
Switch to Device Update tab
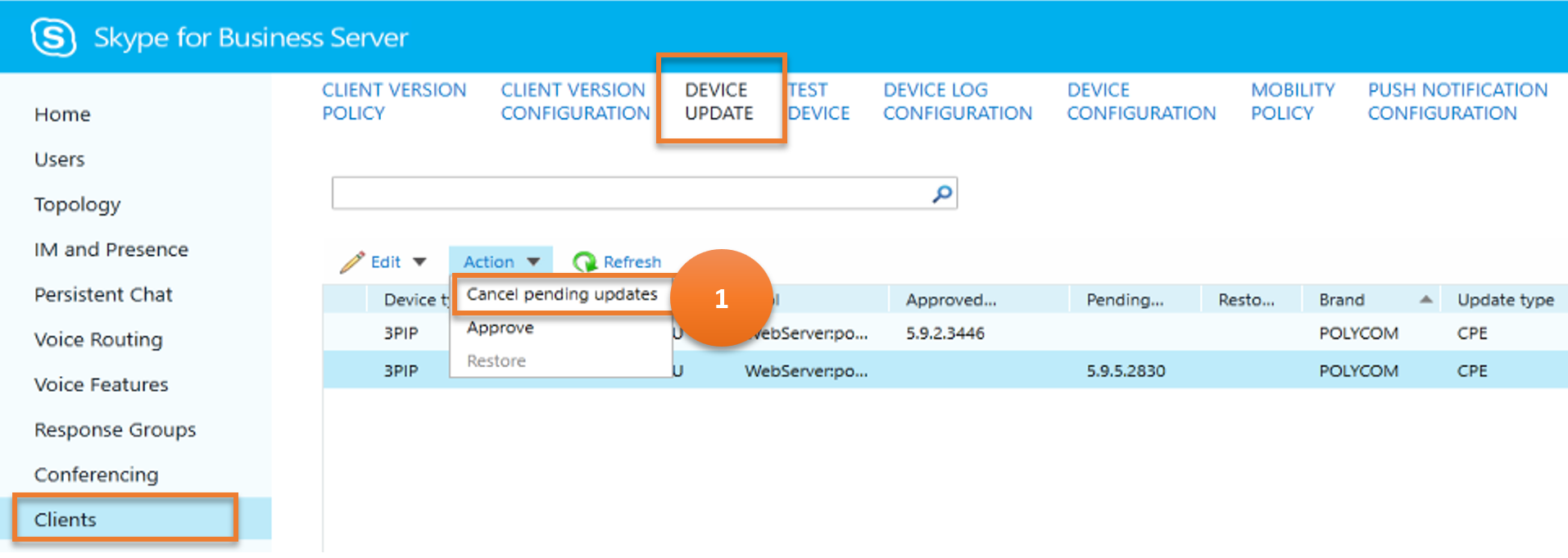click(718, 102)
